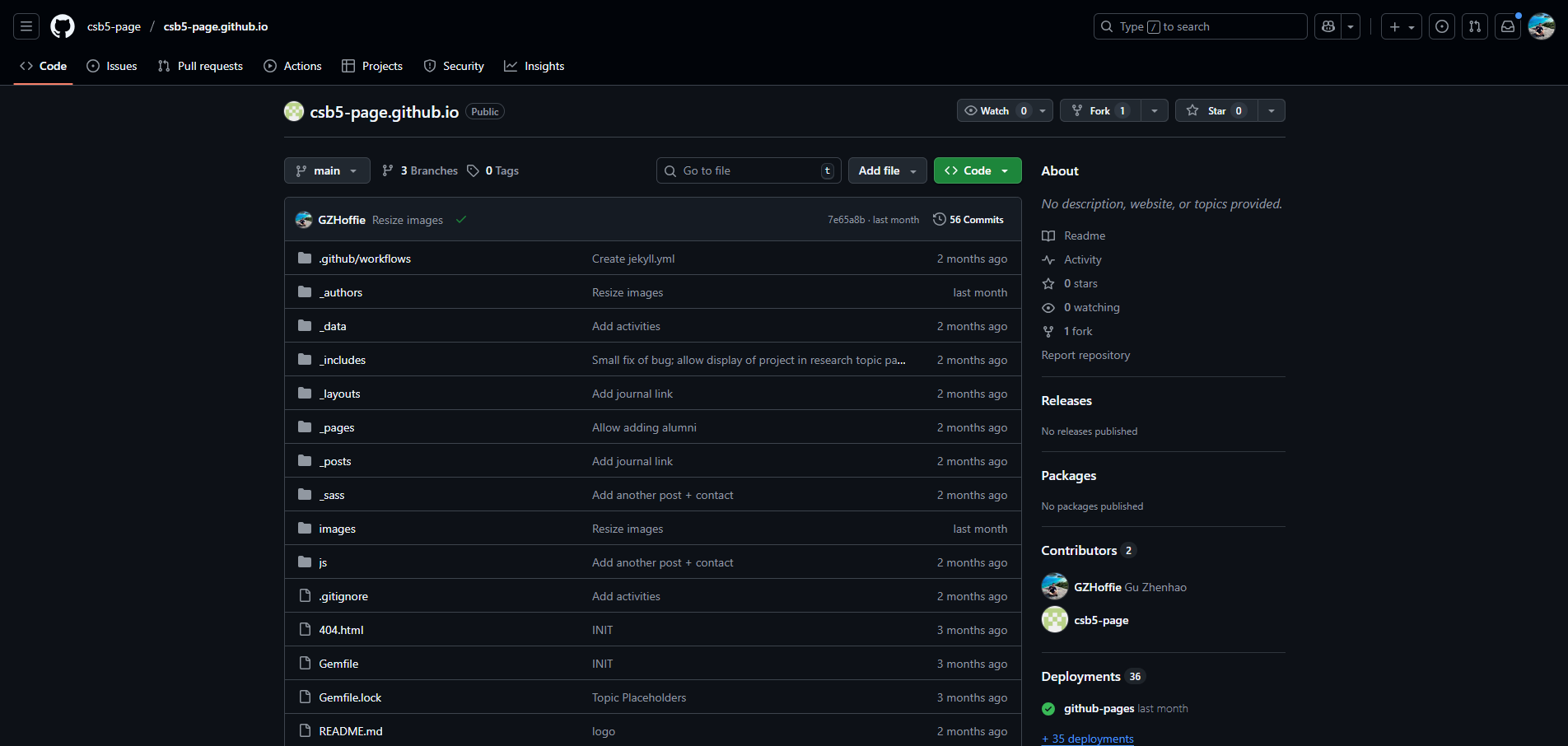Open the 56 Commits history

[968, 220]
